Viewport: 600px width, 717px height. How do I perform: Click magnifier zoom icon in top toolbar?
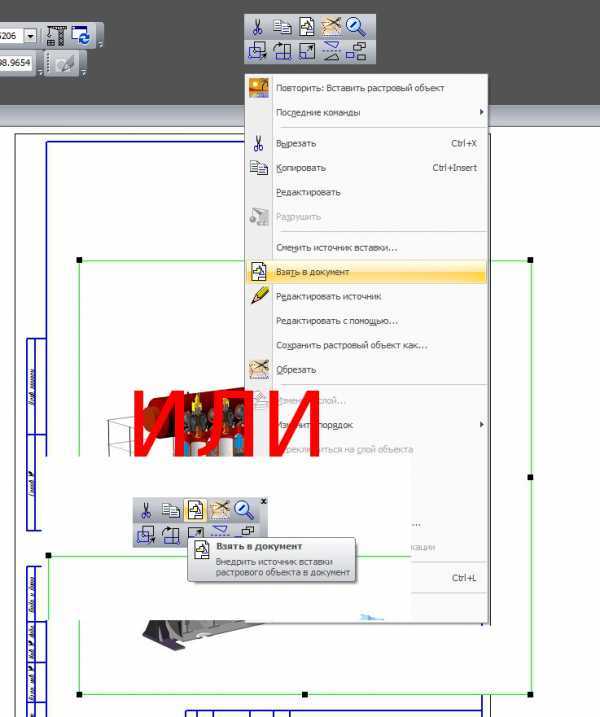coord(355,27)
